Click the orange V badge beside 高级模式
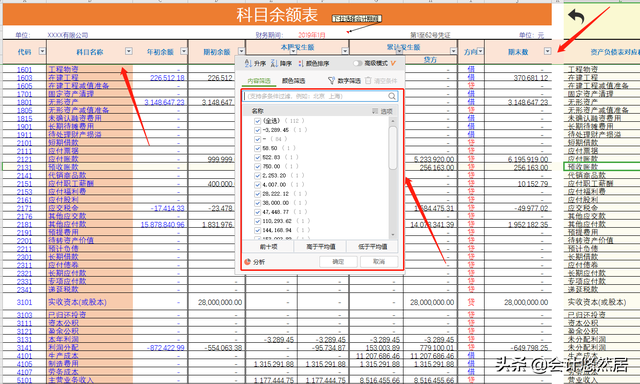 pyautogui.click(x=393, y=63)
